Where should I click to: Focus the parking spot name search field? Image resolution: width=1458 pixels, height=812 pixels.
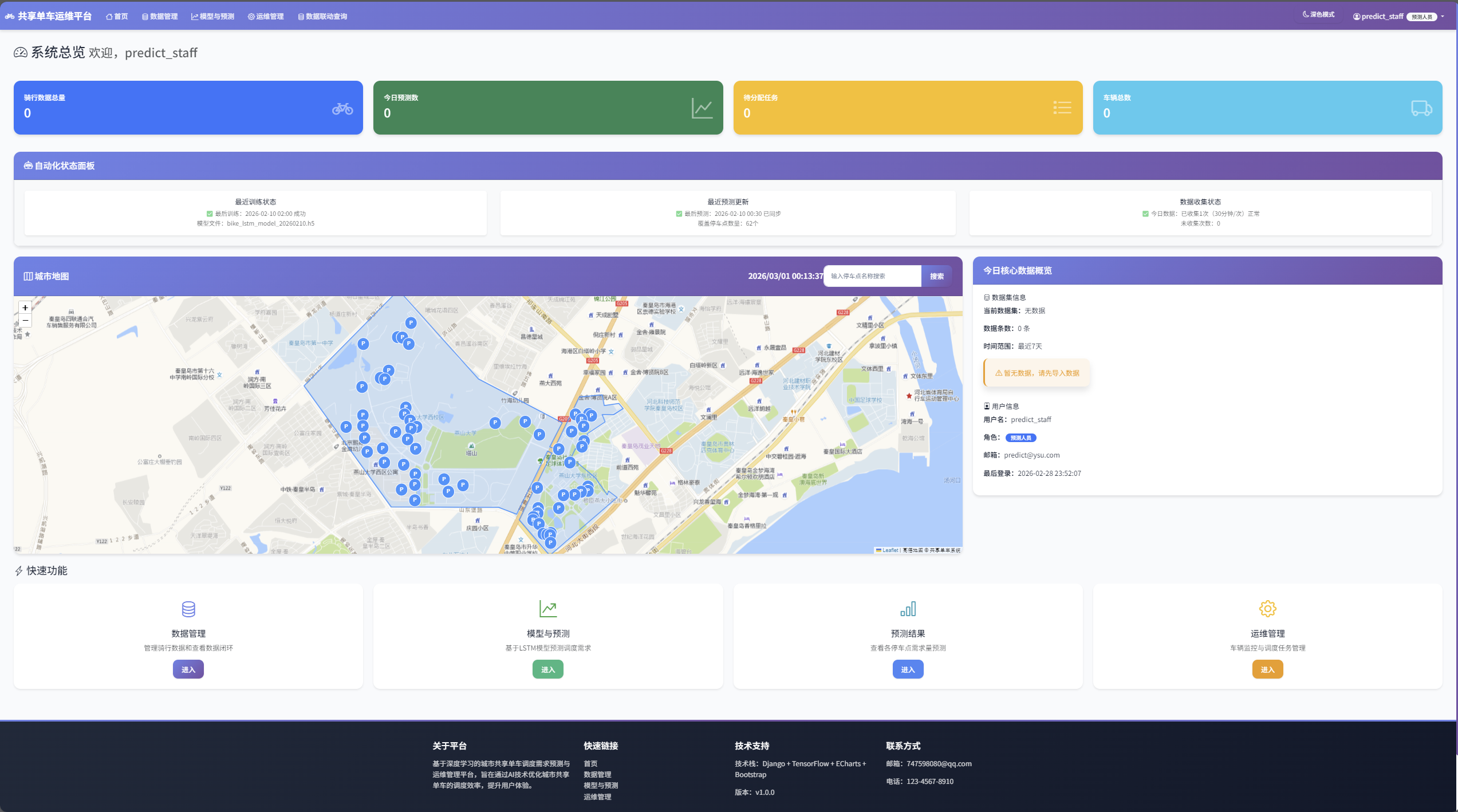pyautogui.click(x=872, y=276)
